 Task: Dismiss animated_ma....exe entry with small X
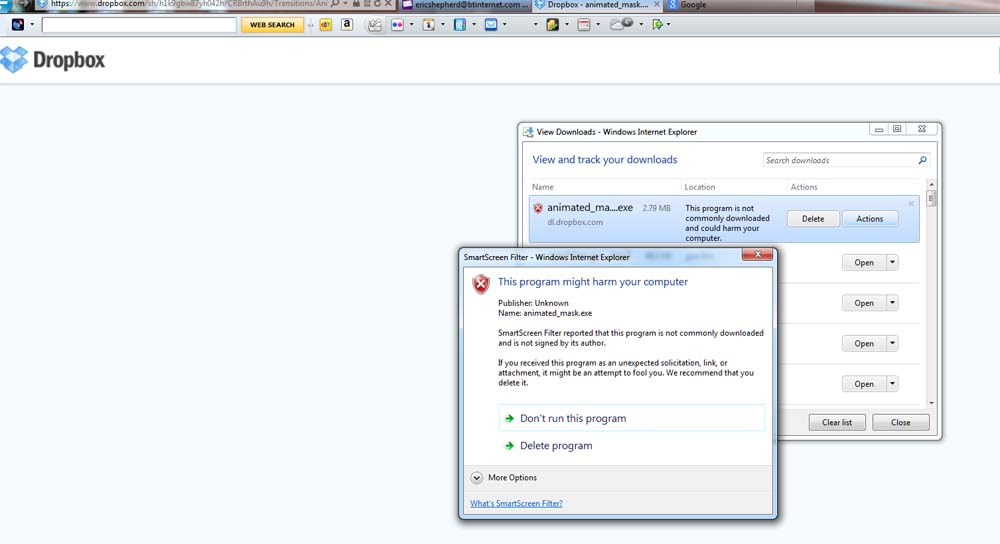(x=911, y=203)
